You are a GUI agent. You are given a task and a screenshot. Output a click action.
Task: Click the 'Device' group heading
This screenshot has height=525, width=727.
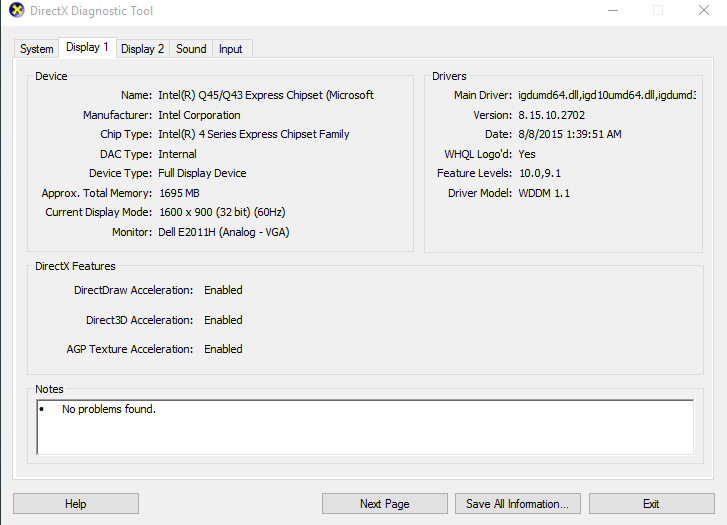pyautogui.click(x=51, y=76)
